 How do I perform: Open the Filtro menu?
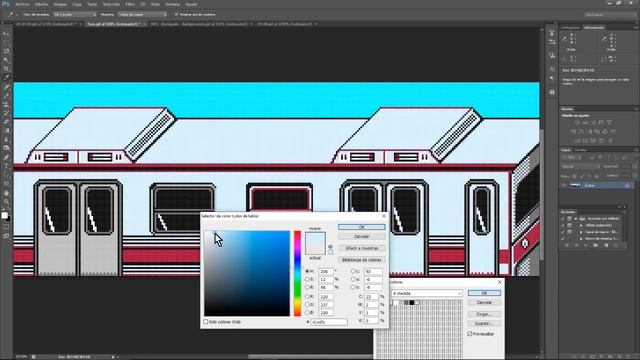pos(130,4)
